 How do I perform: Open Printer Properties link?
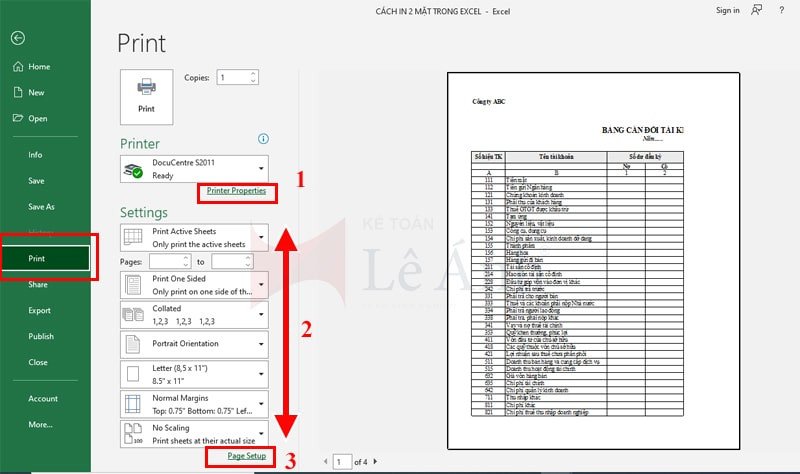pos(236,191)
